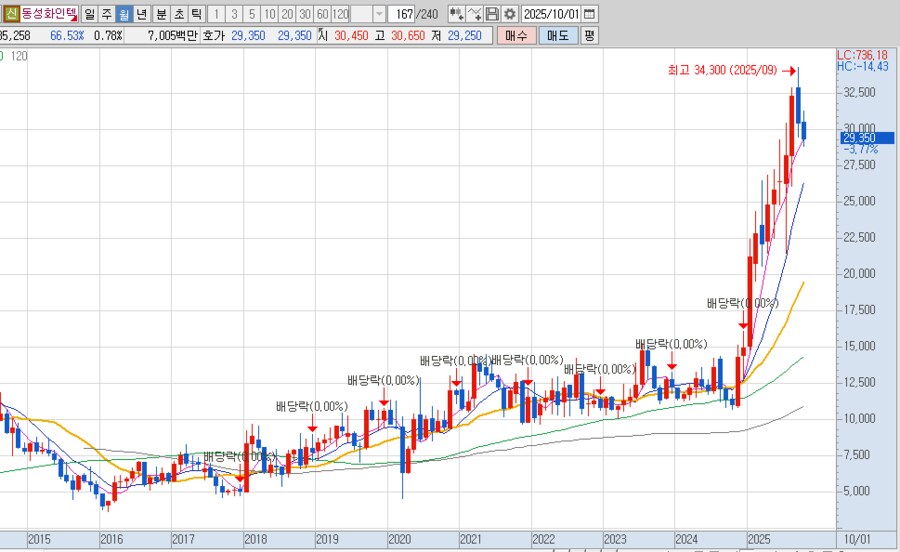Select the 분 minute period tab
The image size is (900, 552).
pyautogui.click(x=160, y=15)
